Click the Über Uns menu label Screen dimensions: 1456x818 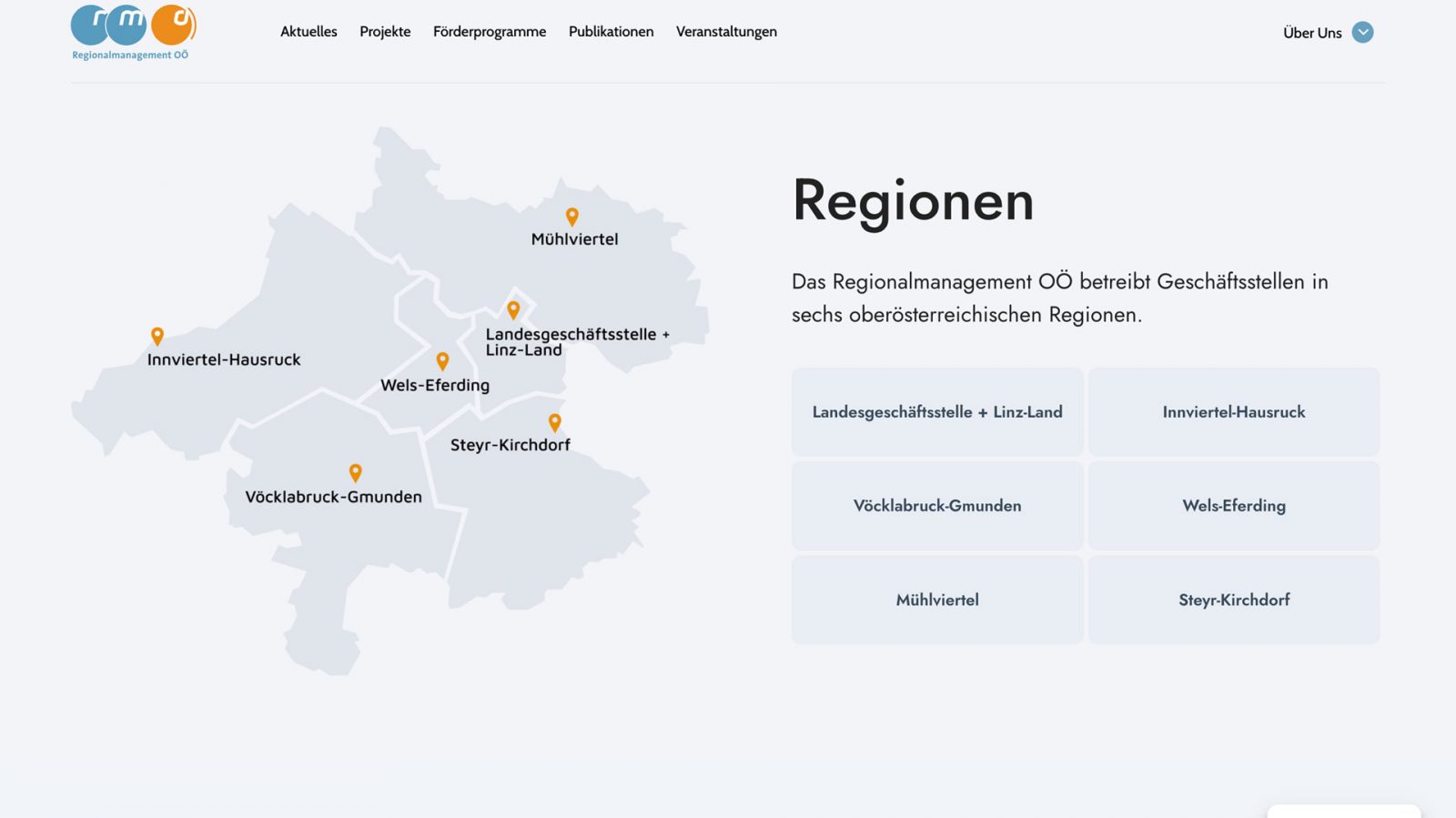[x=1312, y=33]
